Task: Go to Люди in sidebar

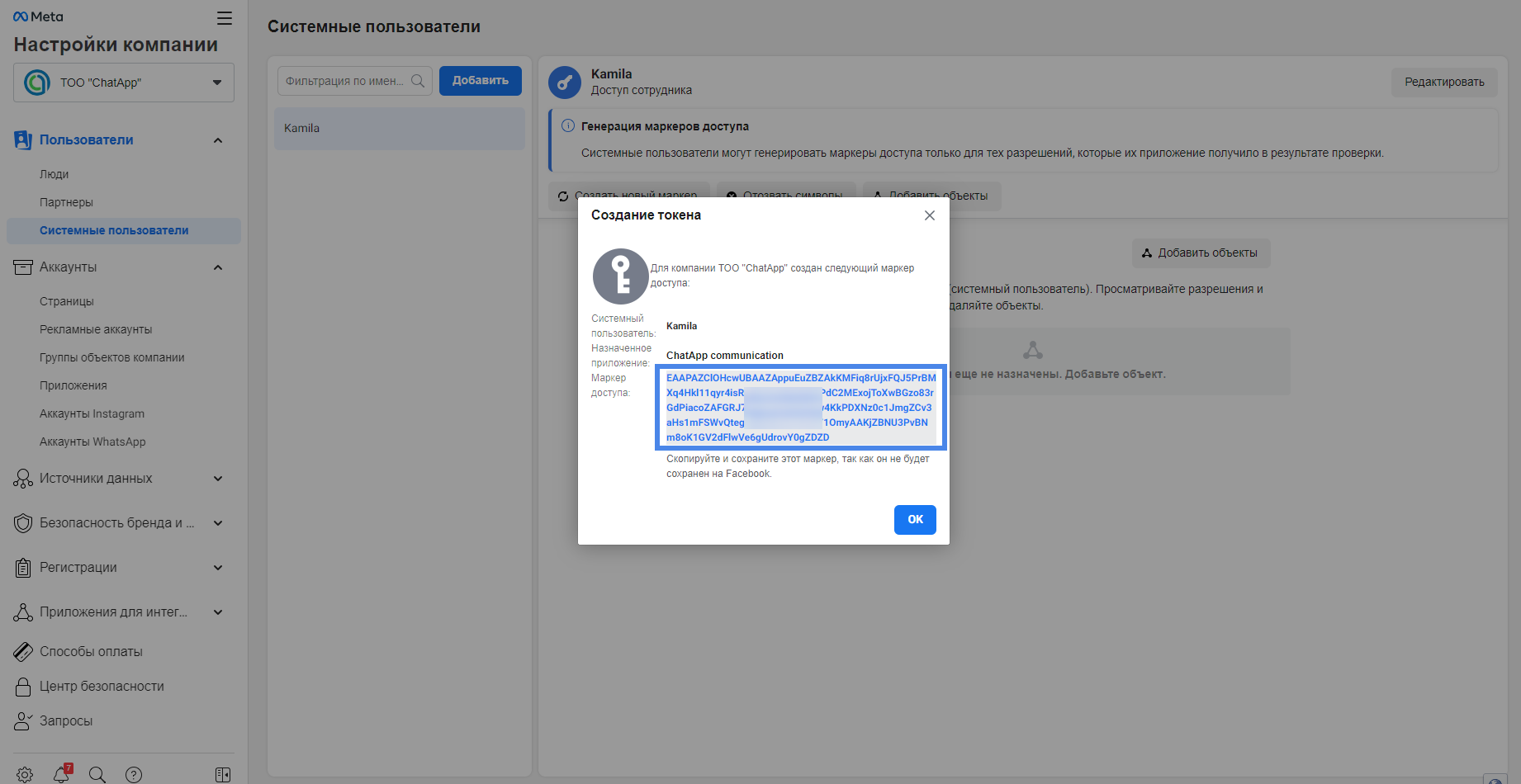Action: pos(54,174)
